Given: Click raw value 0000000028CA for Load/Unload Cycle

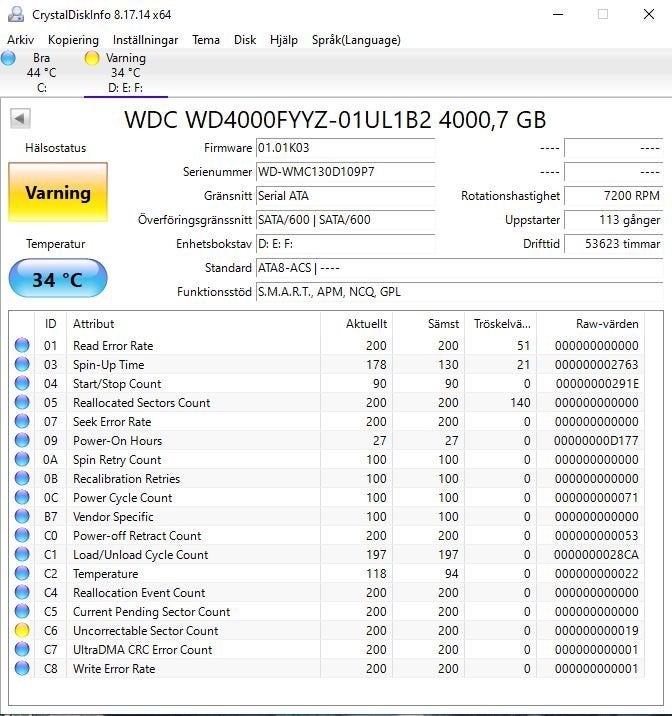Looking at the screenshot, I should (596, 554).
